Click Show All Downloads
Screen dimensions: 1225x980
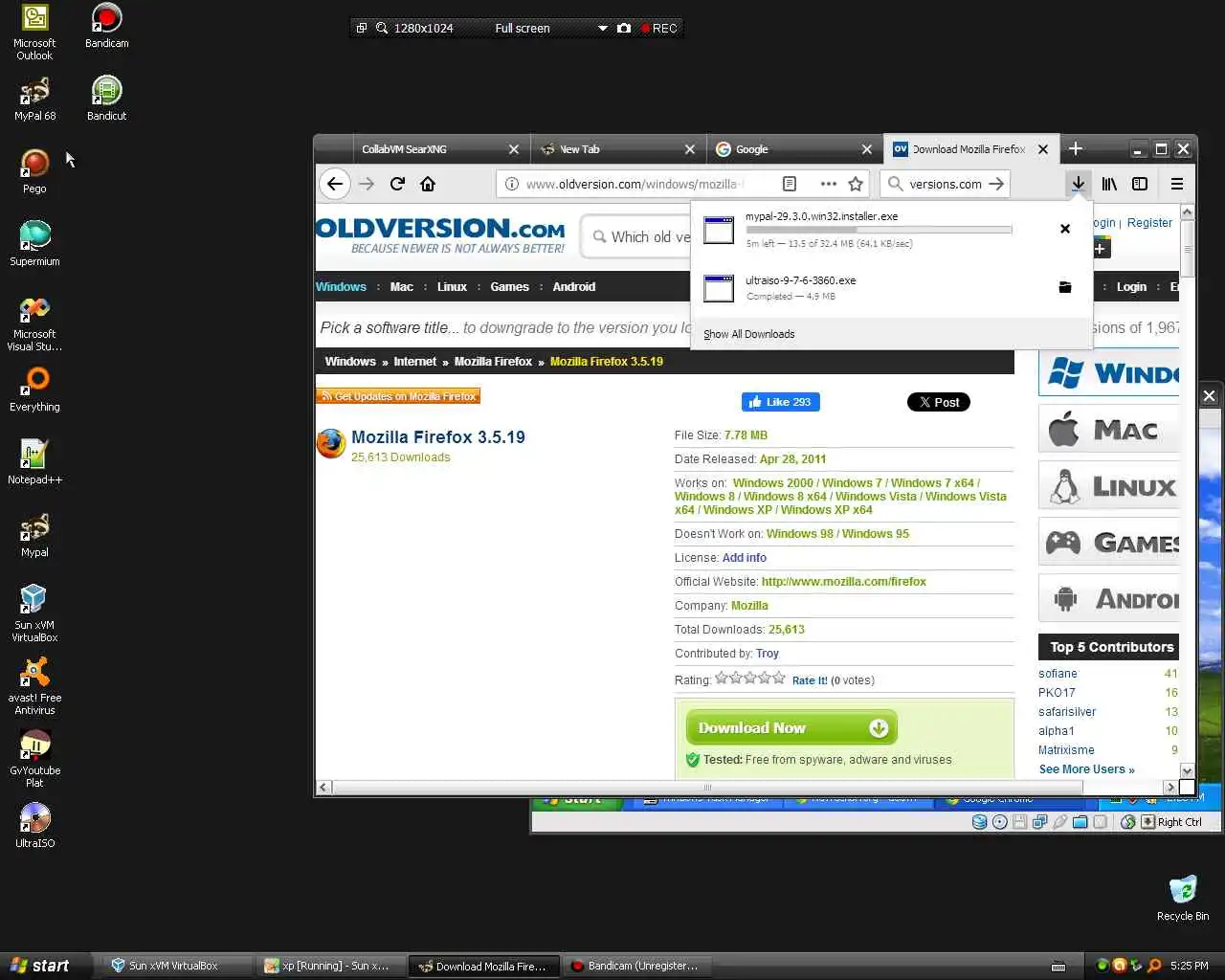point(749,334)
